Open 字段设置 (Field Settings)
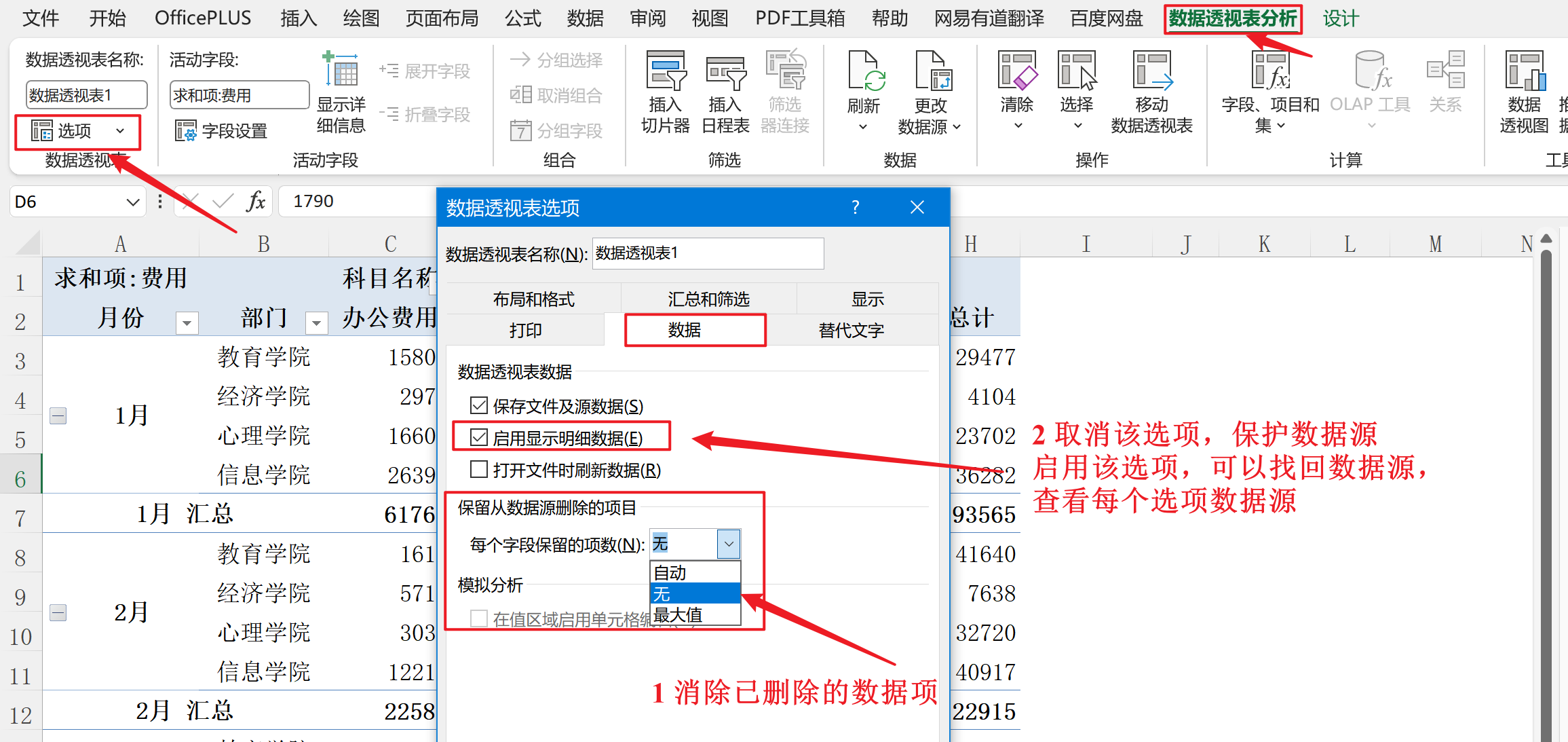 pyautogui.click(x=221, y=130)
